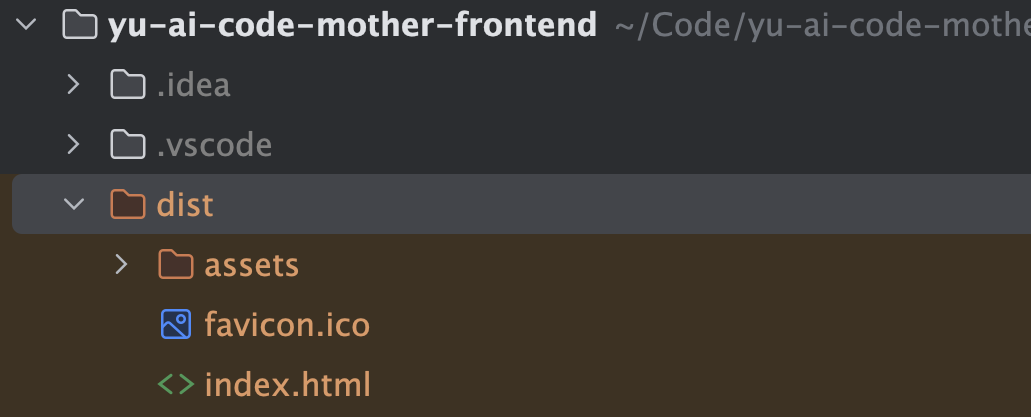Viewport: 1032px width, 418px height.
Task: Select the .idea folder label
Action: (x=193, y=85)
